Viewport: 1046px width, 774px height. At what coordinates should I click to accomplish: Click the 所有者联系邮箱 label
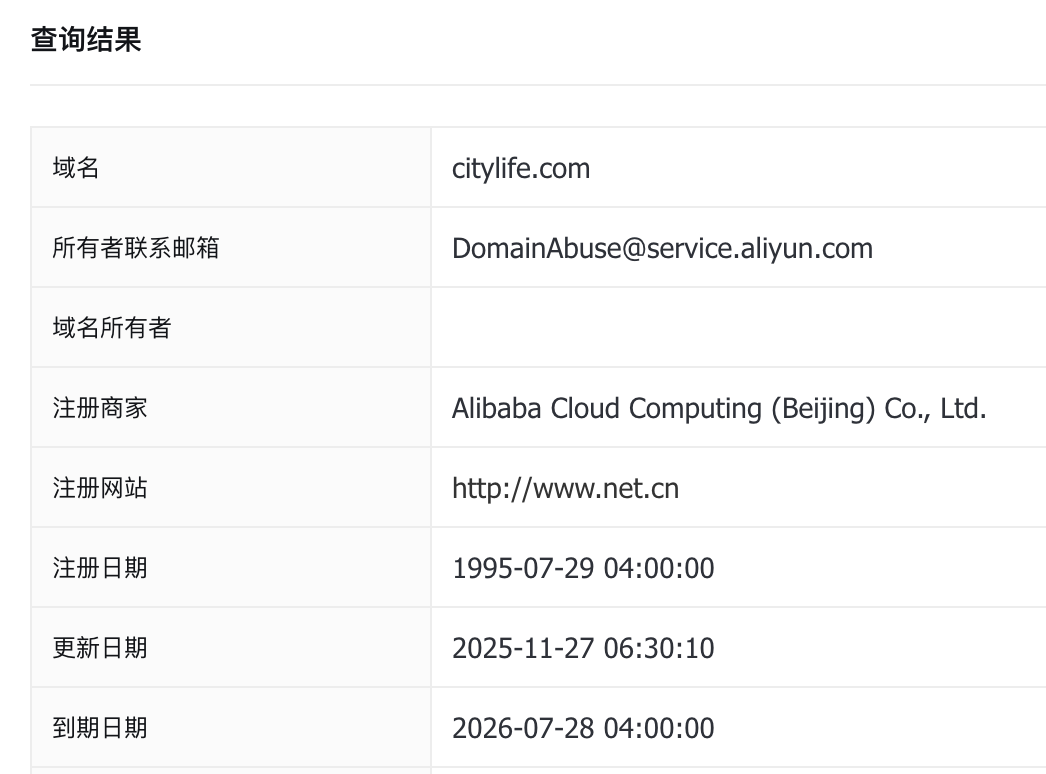point(135,248)
